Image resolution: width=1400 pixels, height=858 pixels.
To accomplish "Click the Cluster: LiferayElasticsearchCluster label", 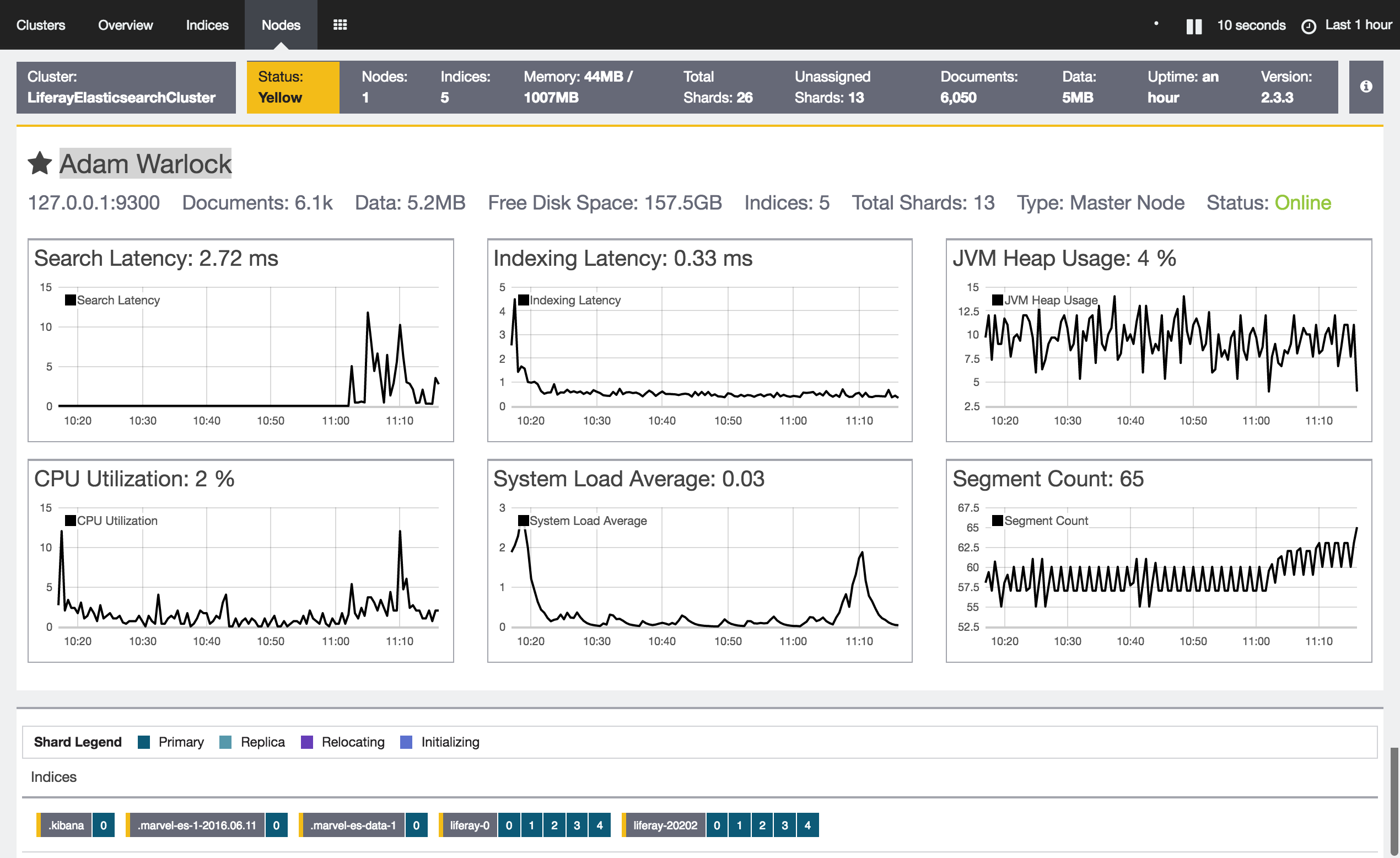I will (x=126, y=87).
